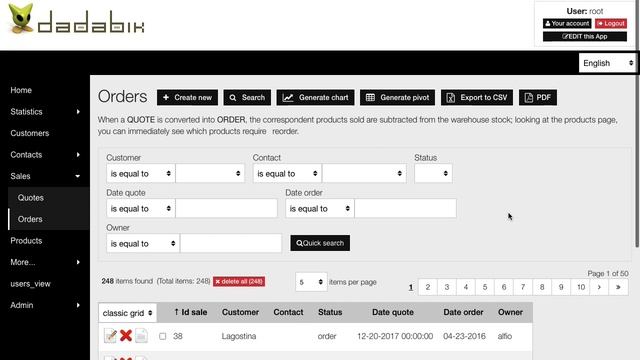Sort by Id sale column
Screen dimensions: 640x360
pyautogui.click(x=191, y=312)
